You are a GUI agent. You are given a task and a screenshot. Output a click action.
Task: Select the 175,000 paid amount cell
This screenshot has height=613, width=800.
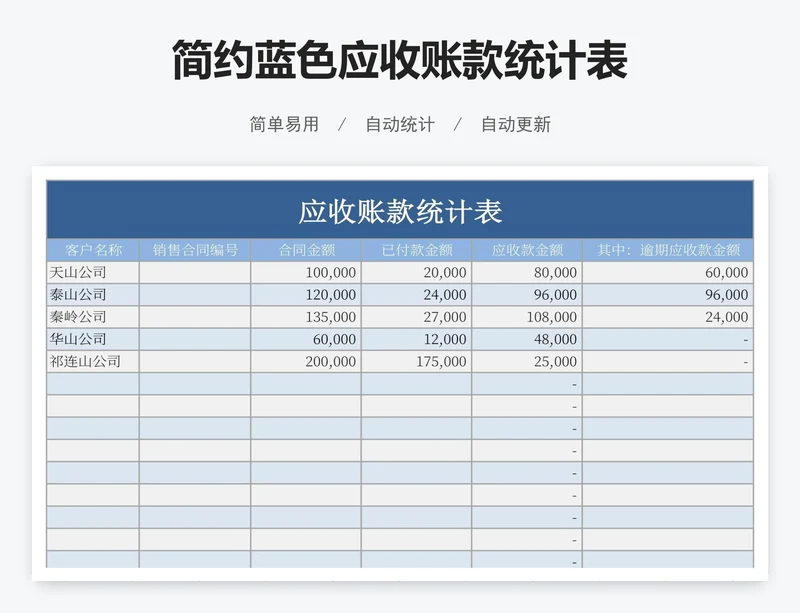point(417,361)
